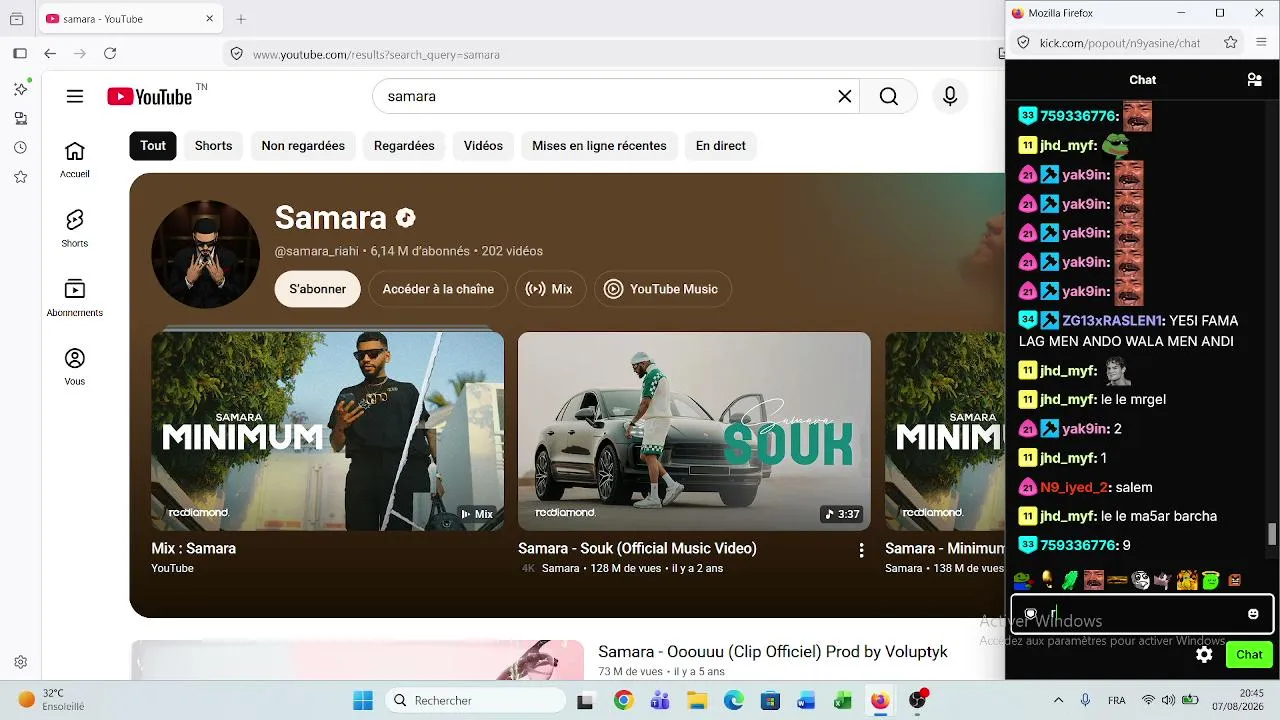Open the YouTube guide hamburger menu
1280x720 pixels.
tap(75, 96)
